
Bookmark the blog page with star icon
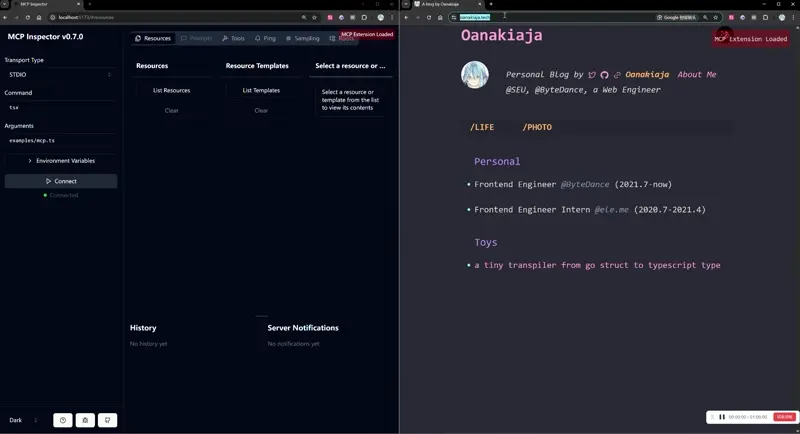coord(715,17)
